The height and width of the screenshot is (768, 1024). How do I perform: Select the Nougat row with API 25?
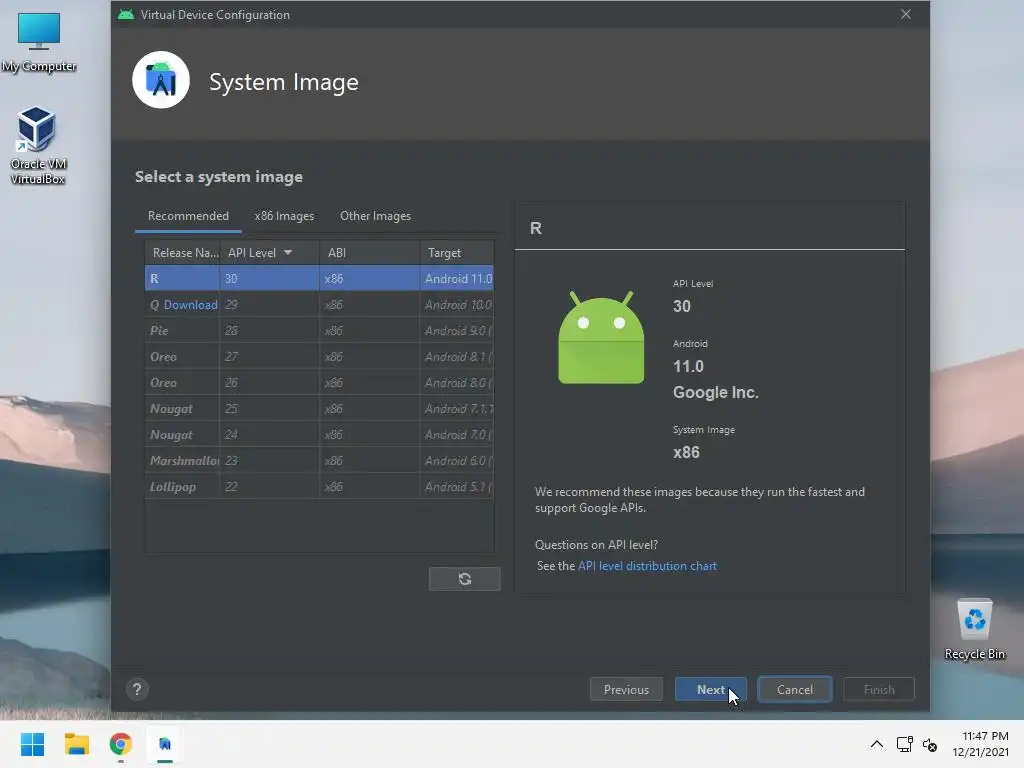319,409
